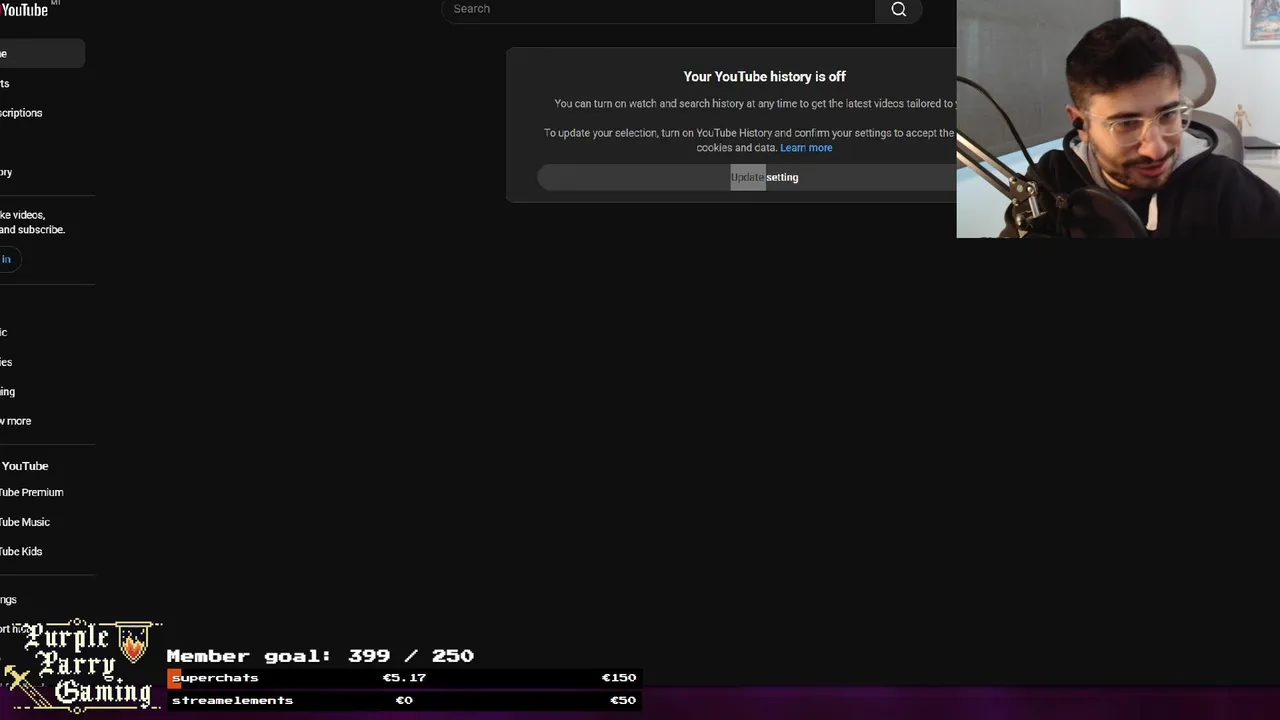
Task: Select YouTube Music in the sidebar
Action: tap(25, 522)
